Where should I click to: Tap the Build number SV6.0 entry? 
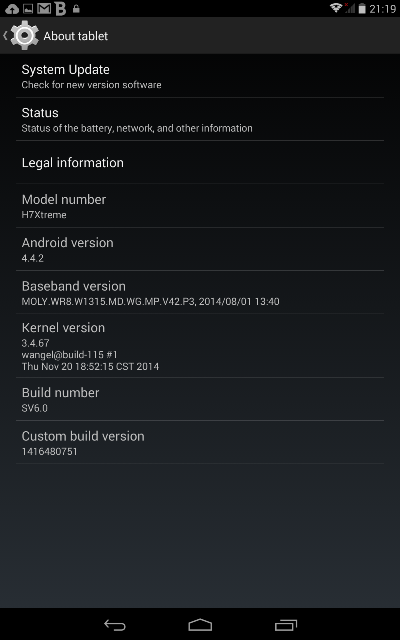[200, 399]
